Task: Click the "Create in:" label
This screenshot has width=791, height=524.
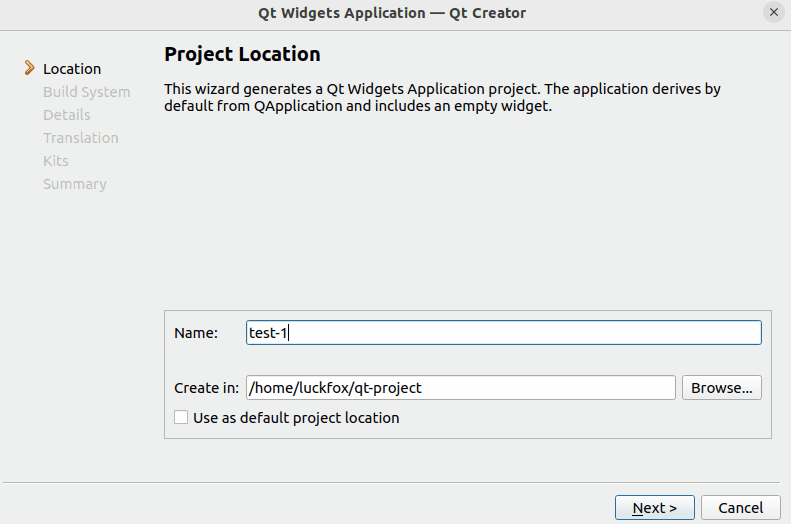Action: coord(206,388)
